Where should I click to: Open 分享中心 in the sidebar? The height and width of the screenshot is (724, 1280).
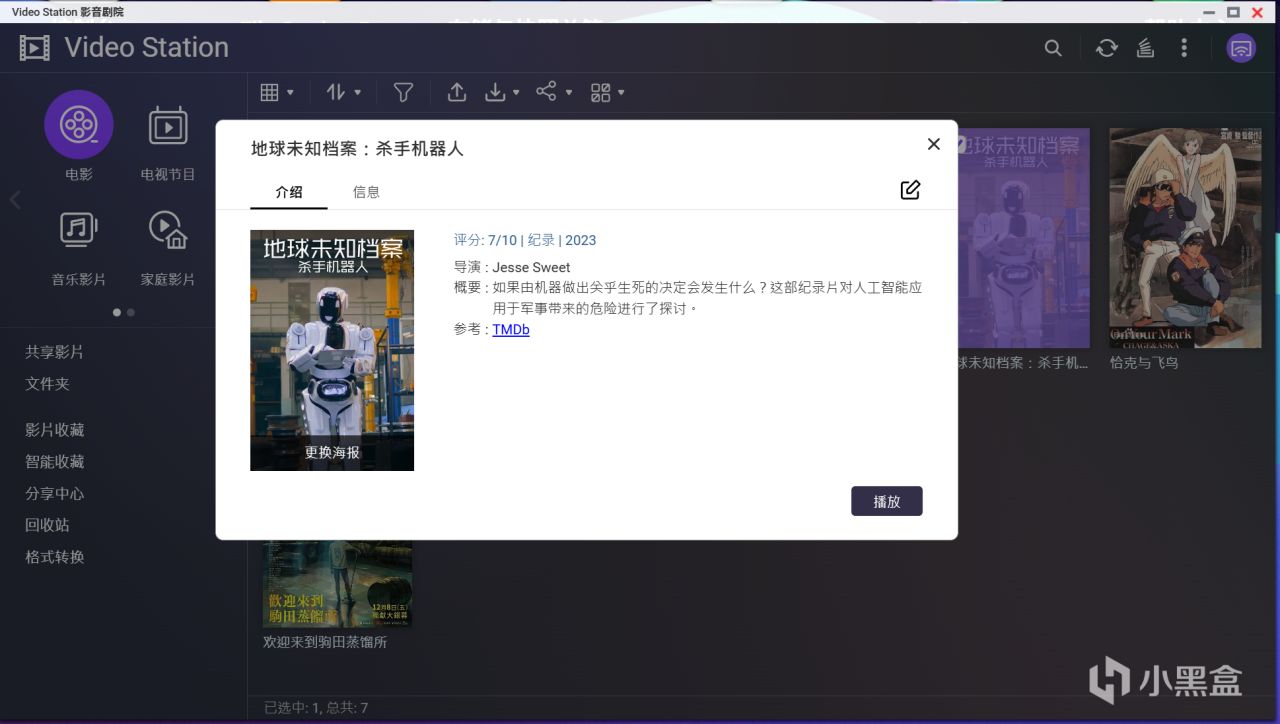(55, 494)
